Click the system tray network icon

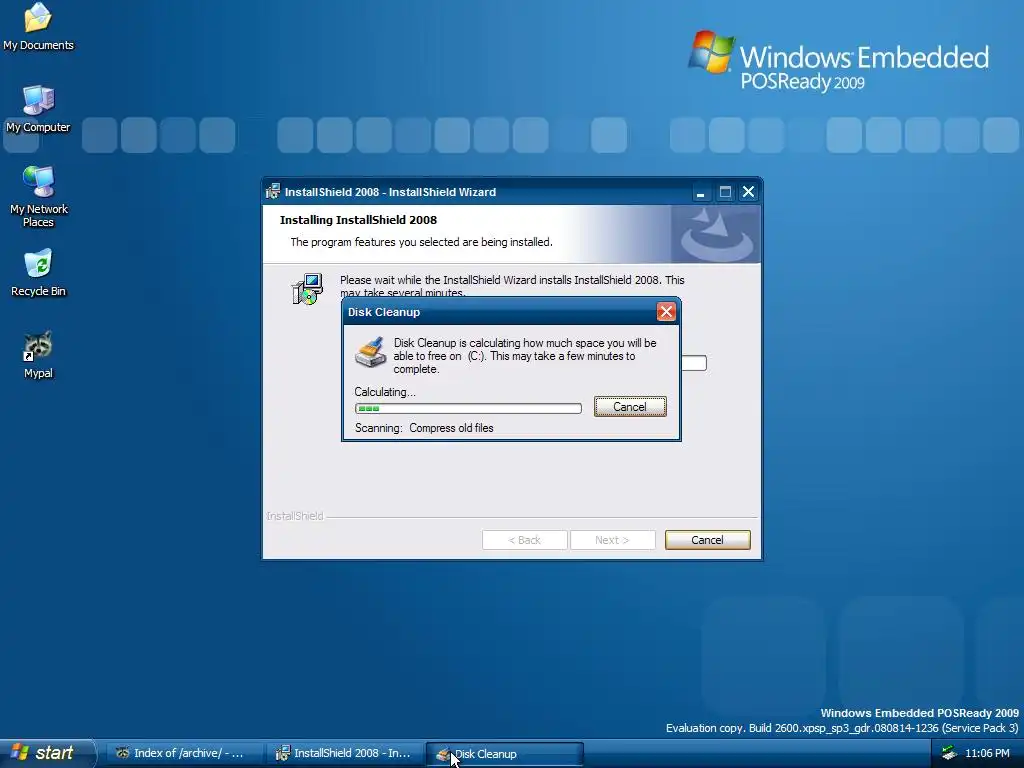pos(949,754)
